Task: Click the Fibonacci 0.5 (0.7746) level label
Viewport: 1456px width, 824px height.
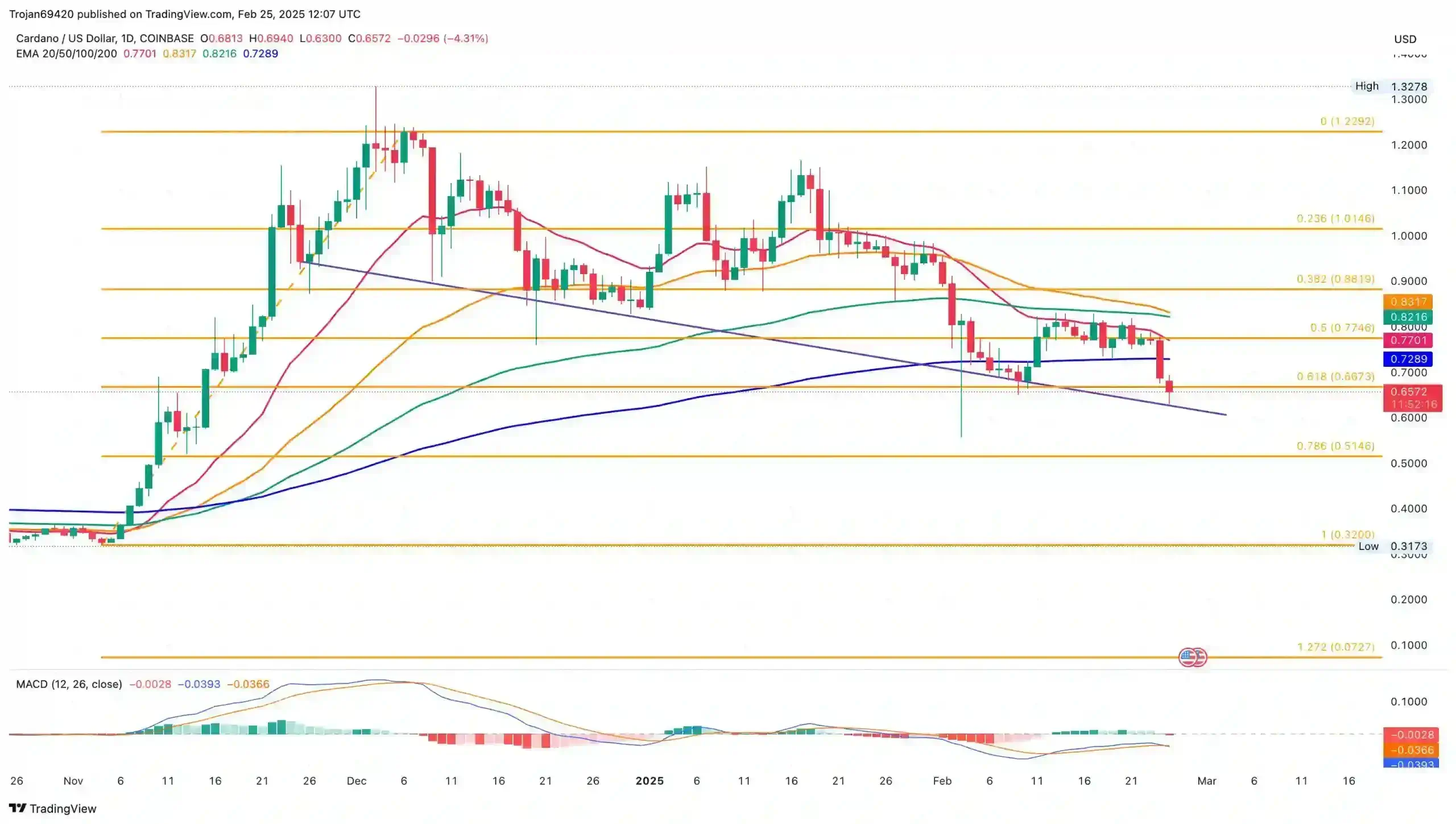Action: point(1342,328)
